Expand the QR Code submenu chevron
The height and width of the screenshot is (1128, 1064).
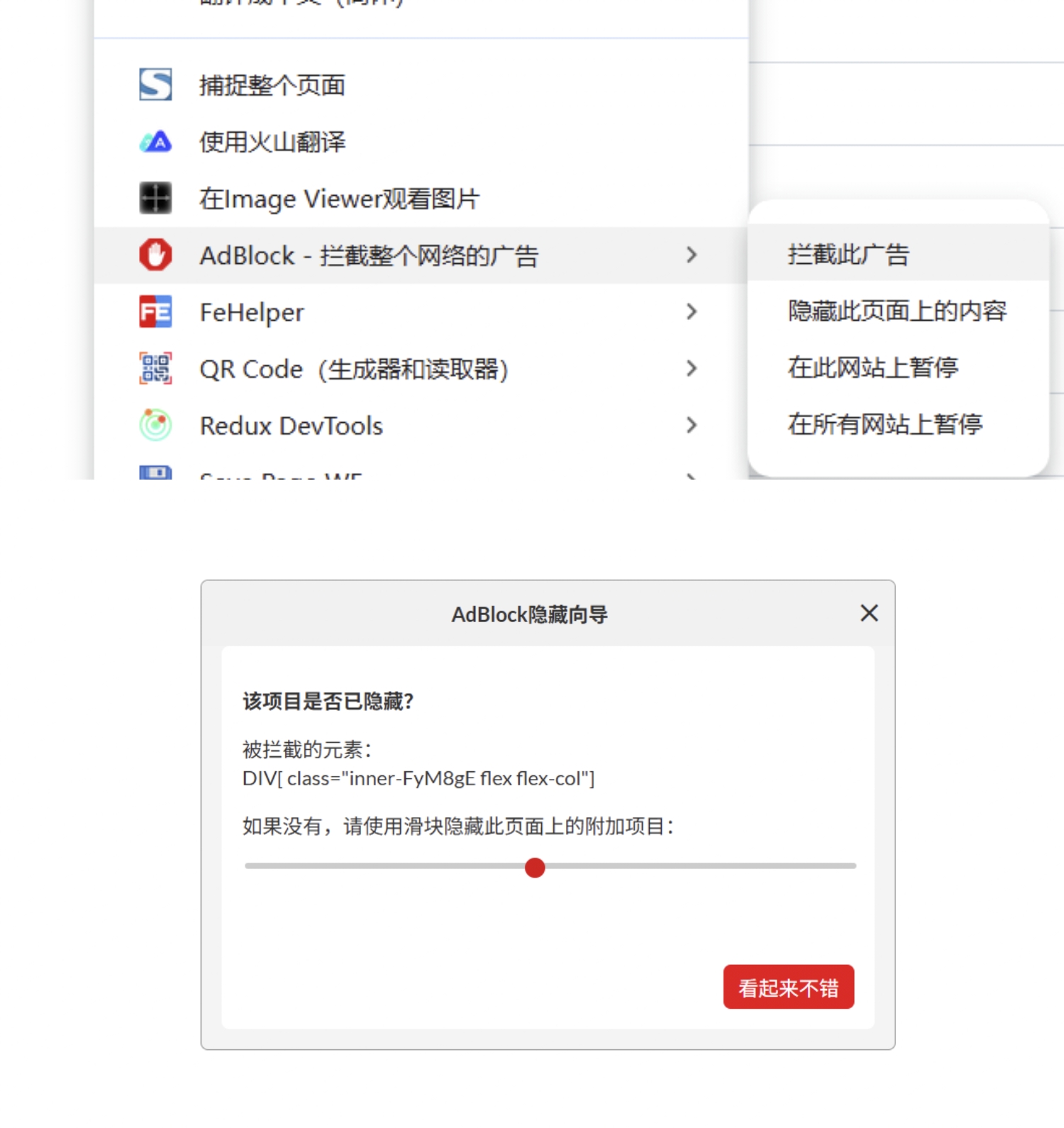(692, 368)
